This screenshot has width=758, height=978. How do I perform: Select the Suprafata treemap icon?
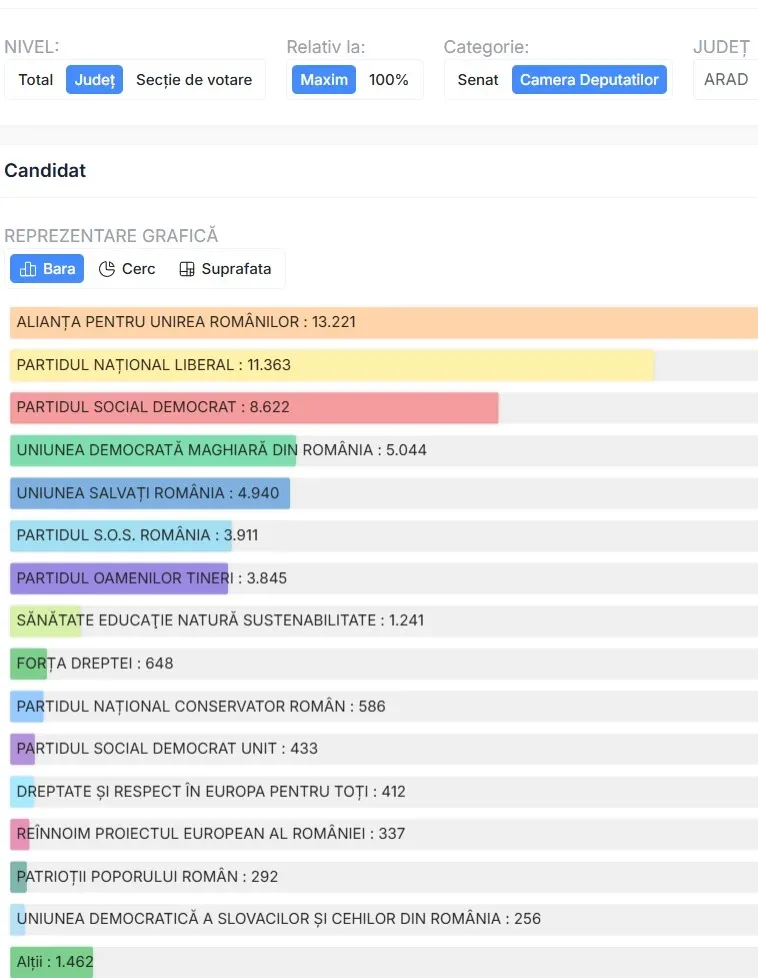pyautogui.click(x=187, y=269)
